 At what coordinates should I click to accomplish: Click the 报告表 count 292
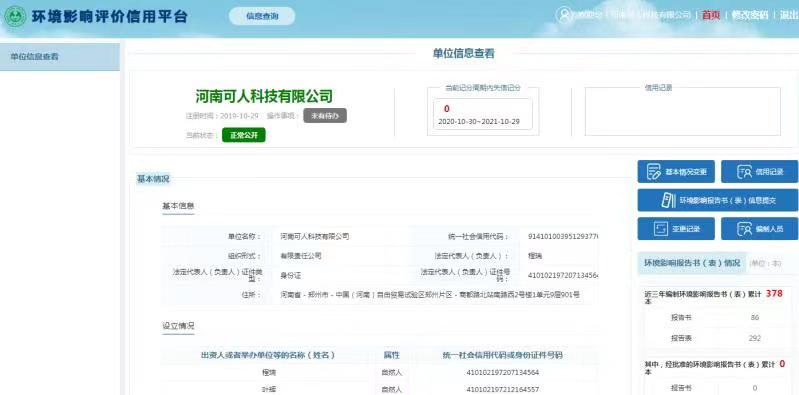755,338
